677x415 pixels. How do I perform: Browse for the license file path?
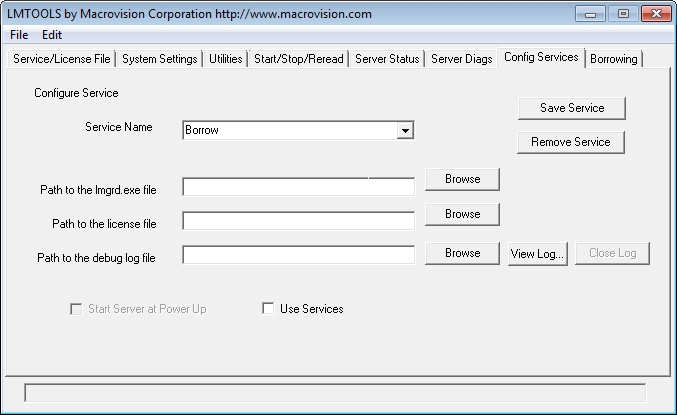pyautogui.click(x=462, y=214)
